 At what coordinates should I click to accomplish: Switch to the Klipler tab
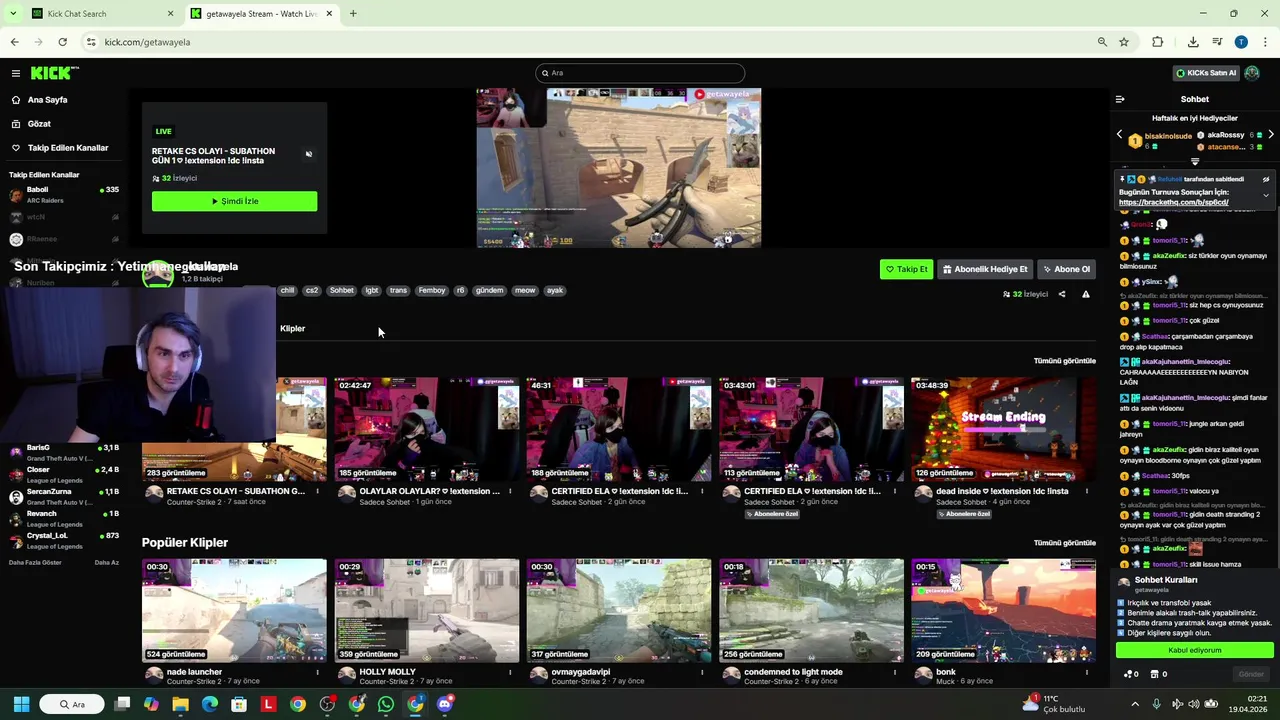292,329
